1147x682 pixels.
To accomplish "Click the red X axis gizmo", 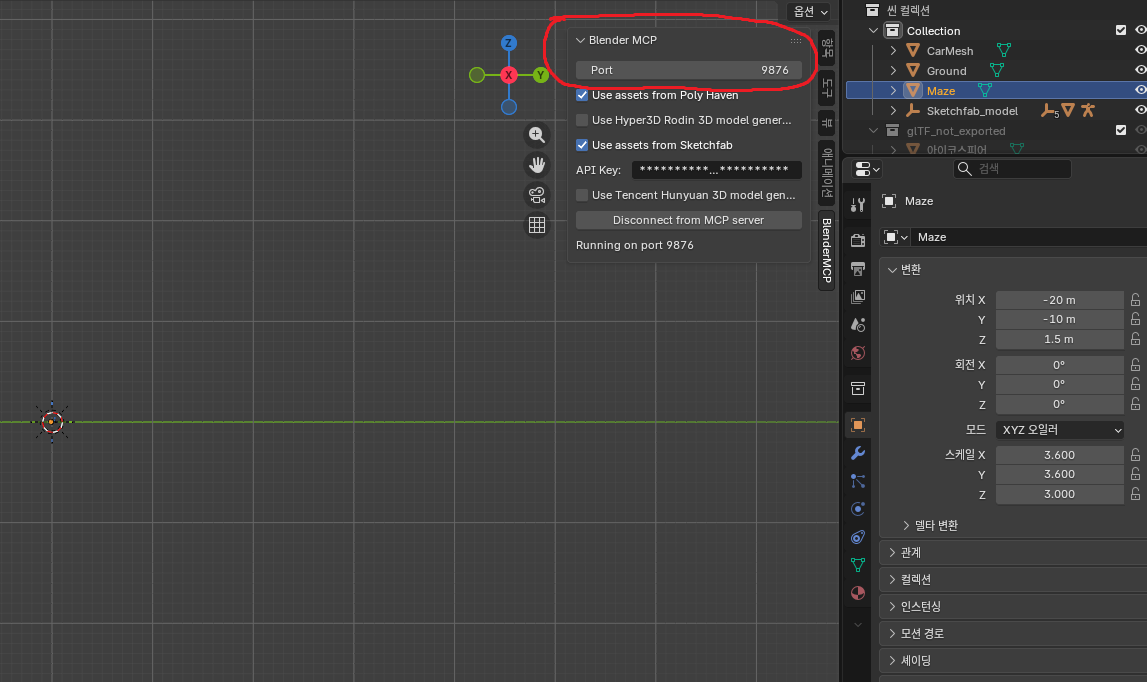I will pyautogui.click(x=508, y=75).
